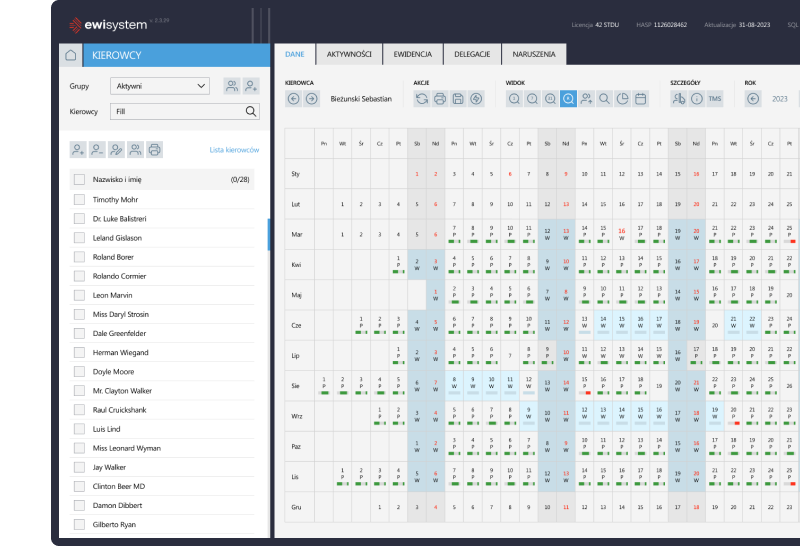
Task: Click the refresh icon in AKCJE
Action: pos(422,99)
